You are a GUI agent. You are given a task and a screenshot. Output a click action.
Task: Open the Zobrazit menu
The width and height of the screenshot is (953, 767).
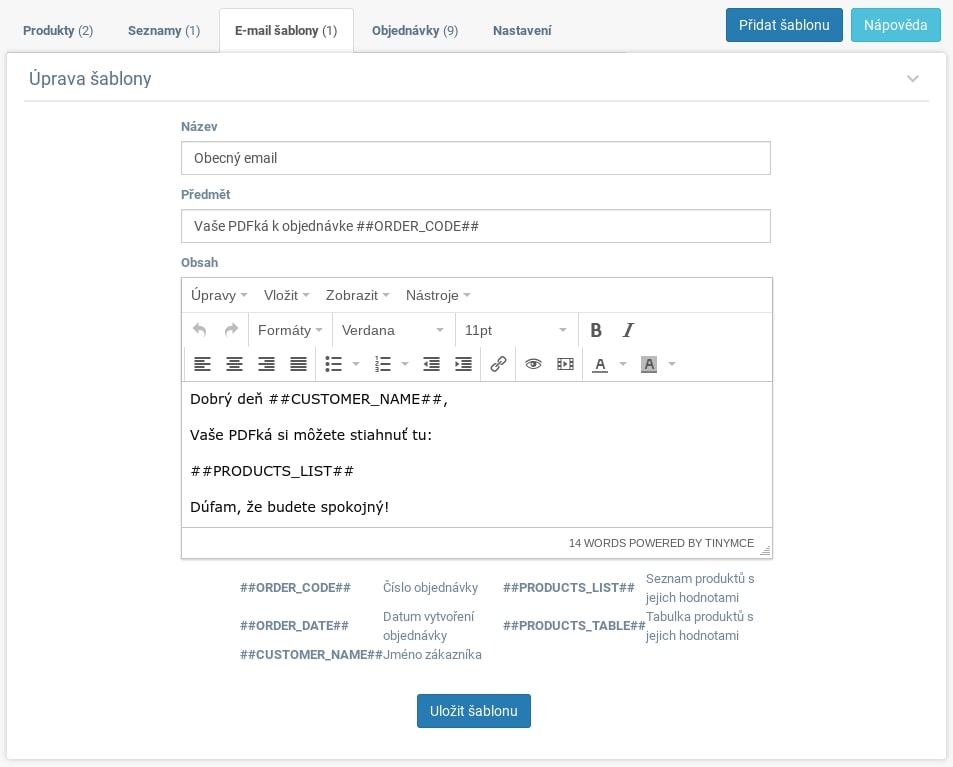point(357,295)
